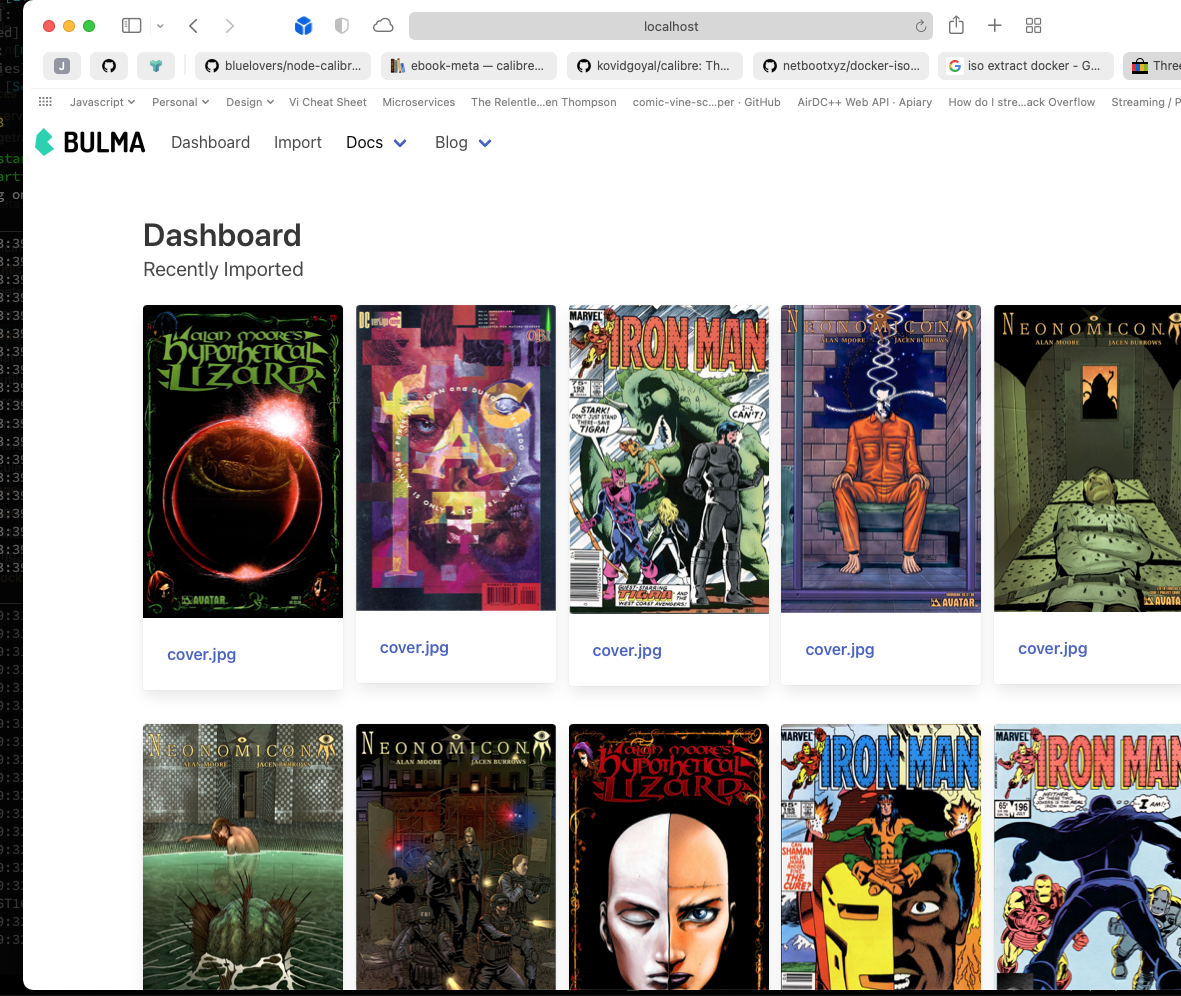Go back using the back arrow
This screenshot has height=996, width=1181.
click(193, 26)
